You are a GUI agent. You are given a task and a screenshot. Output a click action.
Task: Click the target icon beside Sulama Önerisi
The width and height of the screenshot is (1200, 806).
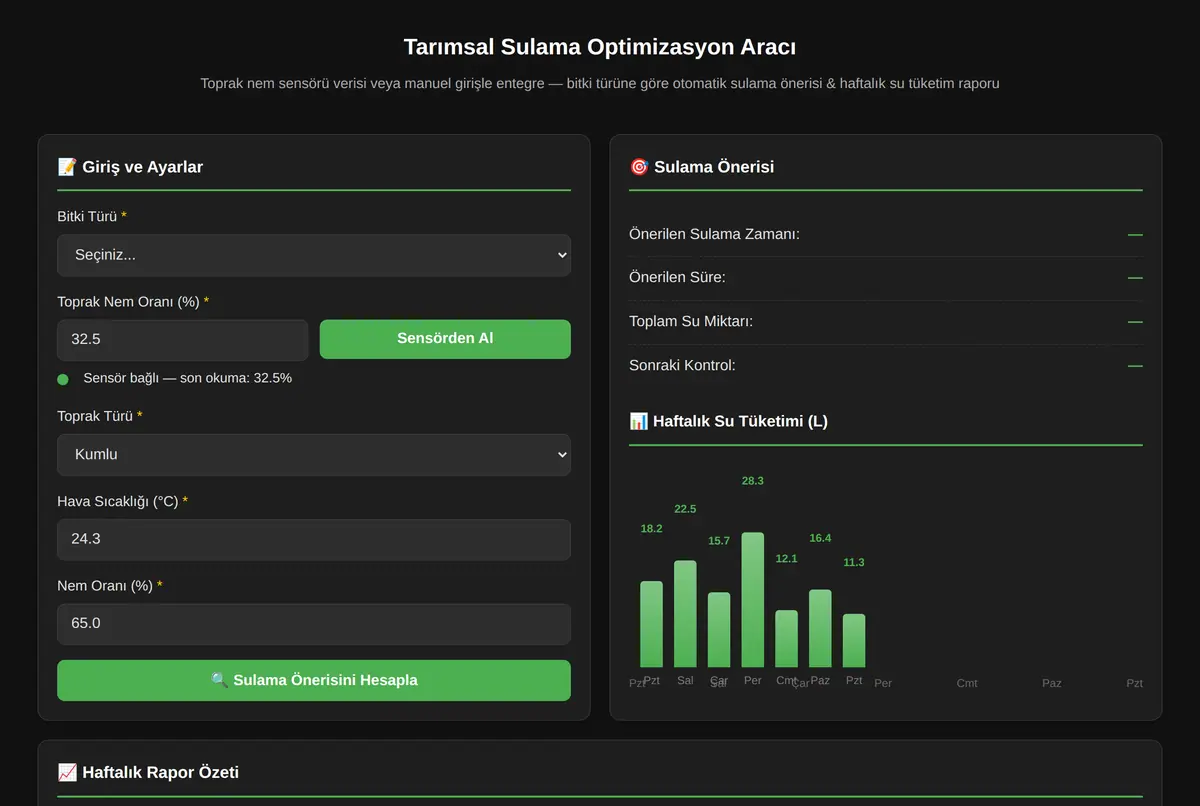[x=639, y=167]
